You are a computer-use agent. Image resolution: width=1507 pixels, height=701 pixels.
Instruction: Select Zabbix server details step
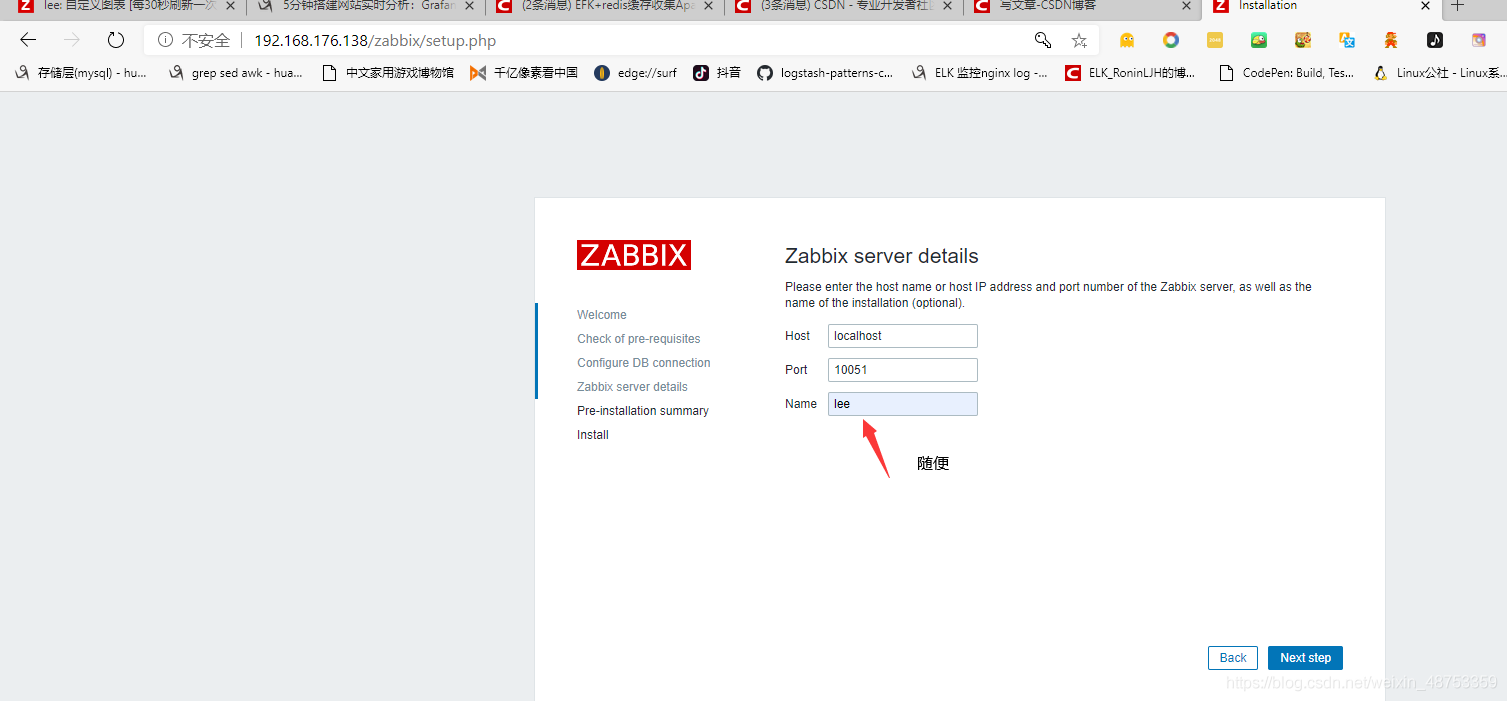point(632,387)
